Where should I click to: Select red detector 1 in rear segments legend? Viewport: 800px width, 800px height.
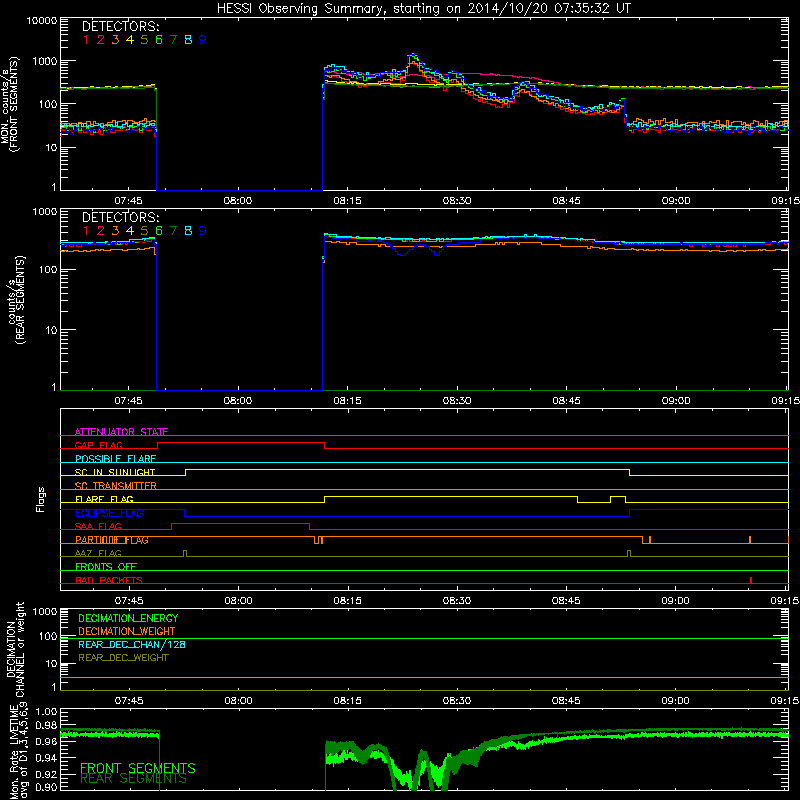click(x=86, y=231)
